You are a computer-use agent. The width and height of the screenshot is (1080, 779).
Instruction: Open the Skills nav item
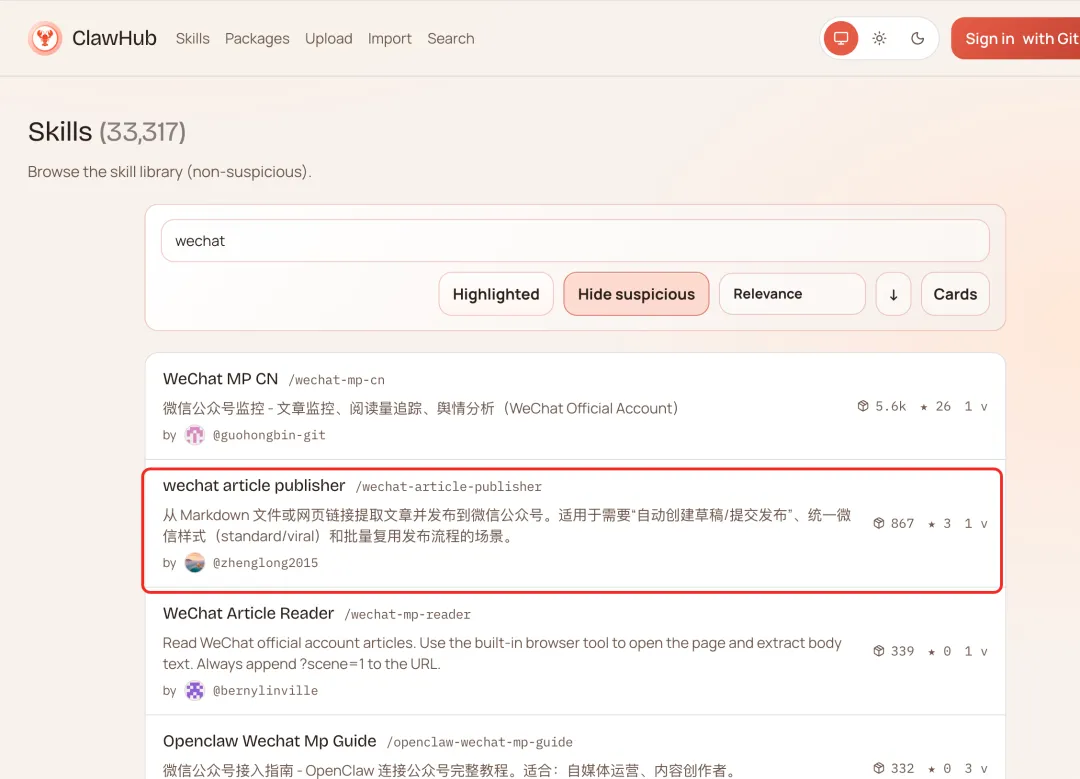coord(192,39)
